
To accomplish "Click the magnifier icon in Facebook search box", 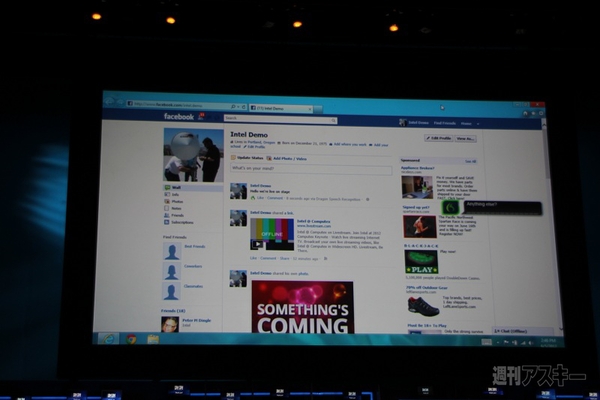I will pos(333,120).
